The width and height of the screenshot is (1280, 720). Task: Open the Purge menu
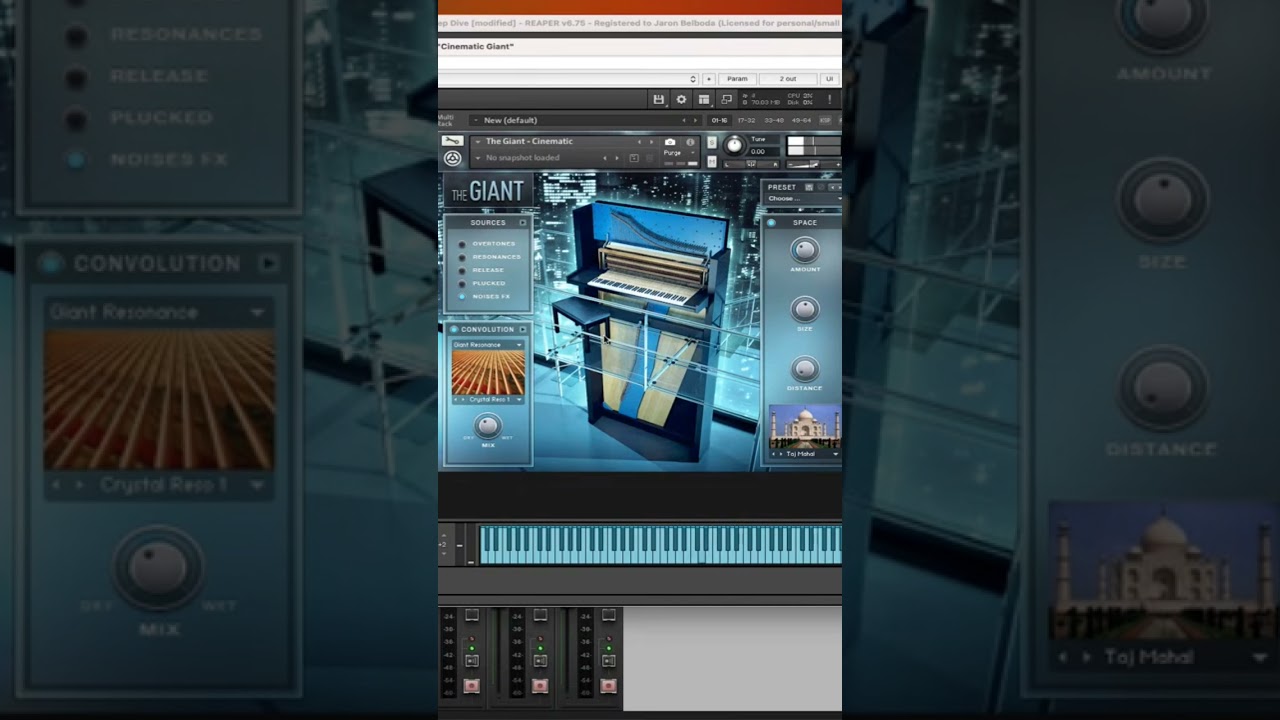(x=677, y=153)
